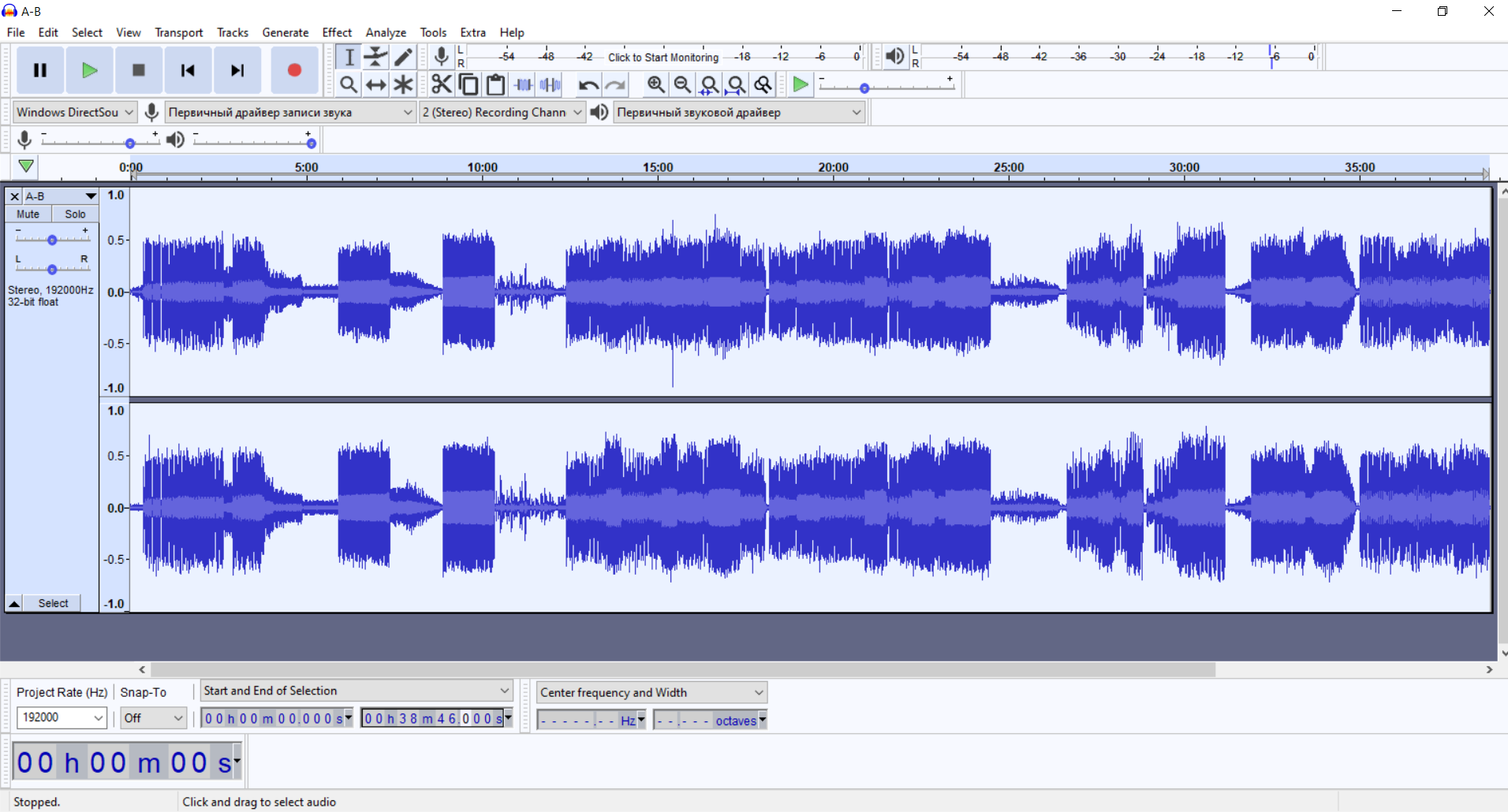Select the Envelope tool
This screenshot has width=1508, height=812.
(x=376, y=57)
